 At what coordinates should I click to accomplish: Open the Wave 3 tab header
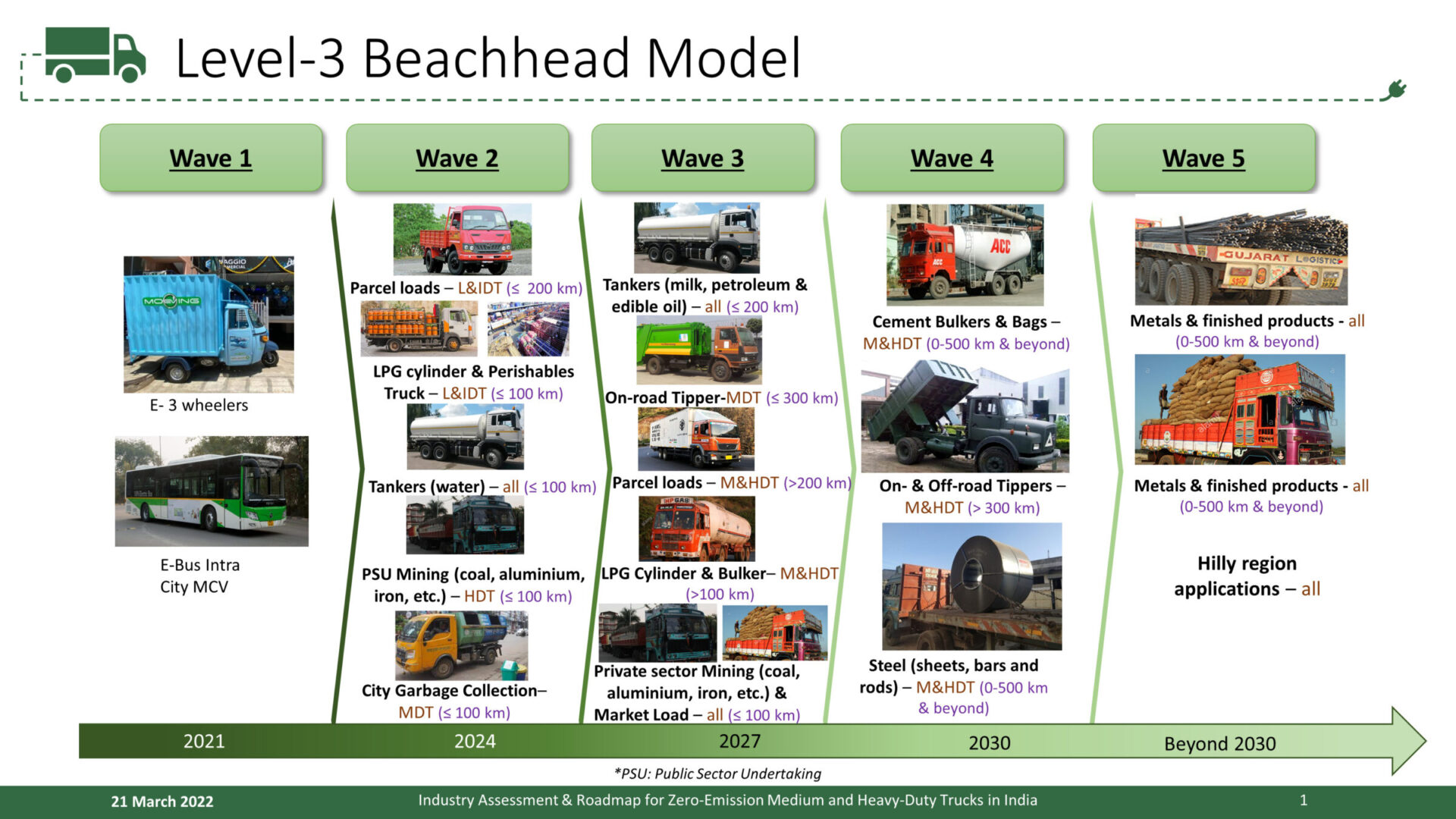pyautogui.click(x=703, y=158)
